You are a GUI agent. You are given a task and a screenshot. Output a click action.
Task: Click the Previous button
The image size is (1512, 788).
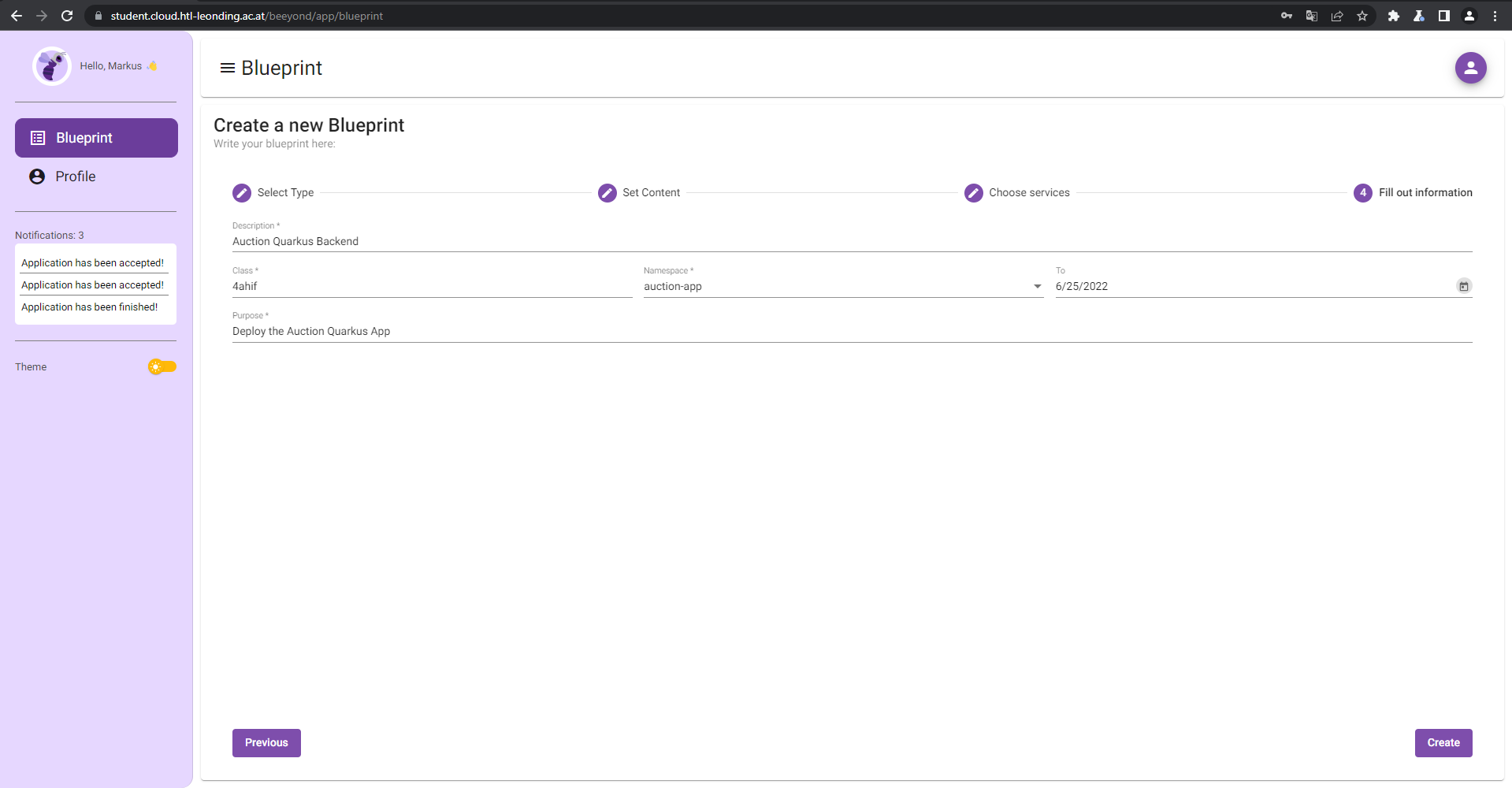click(266, 743)
